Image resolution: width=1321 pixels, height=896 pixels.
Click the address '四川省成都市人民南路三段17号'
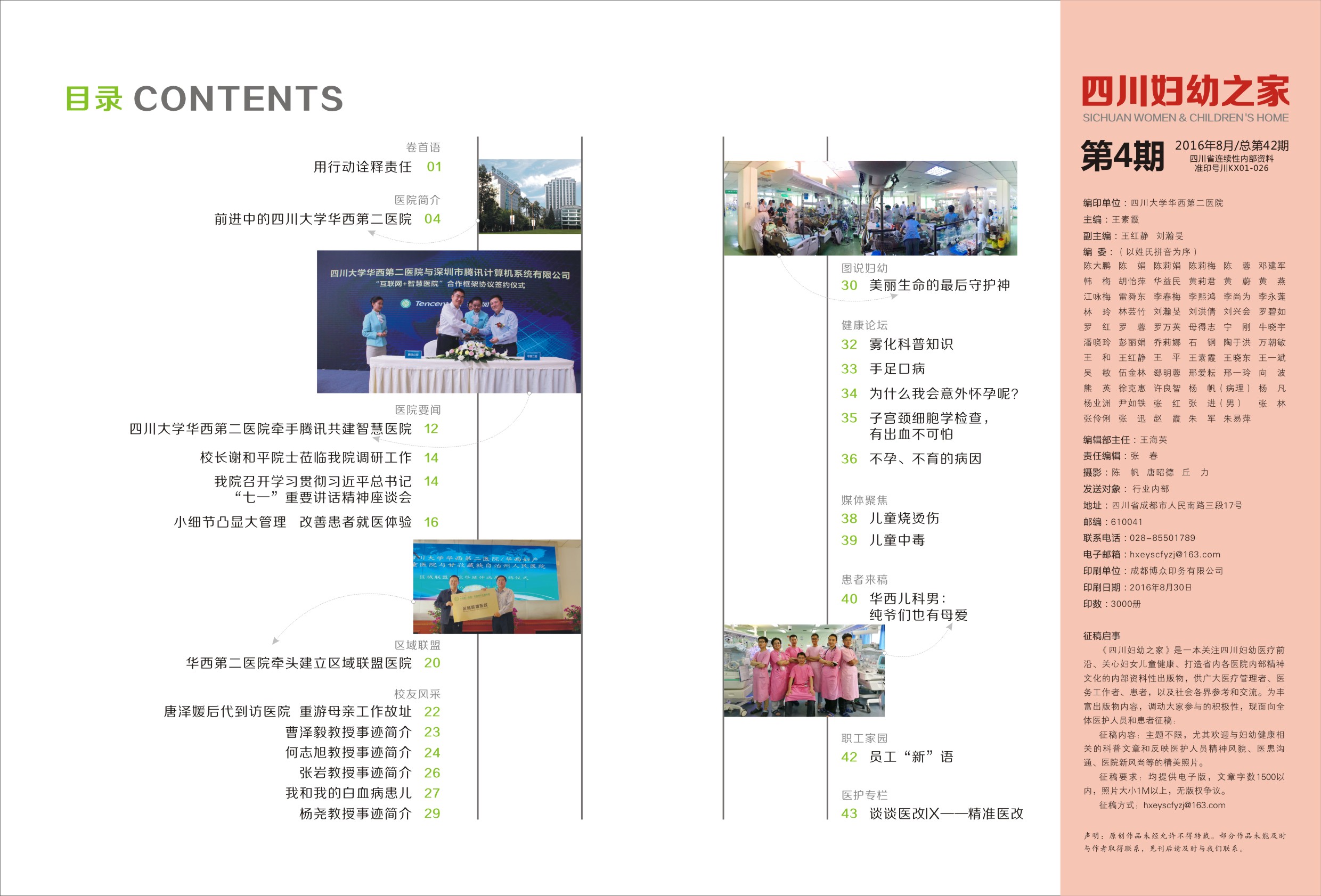pyautogui.click(x=1177, y=505)
